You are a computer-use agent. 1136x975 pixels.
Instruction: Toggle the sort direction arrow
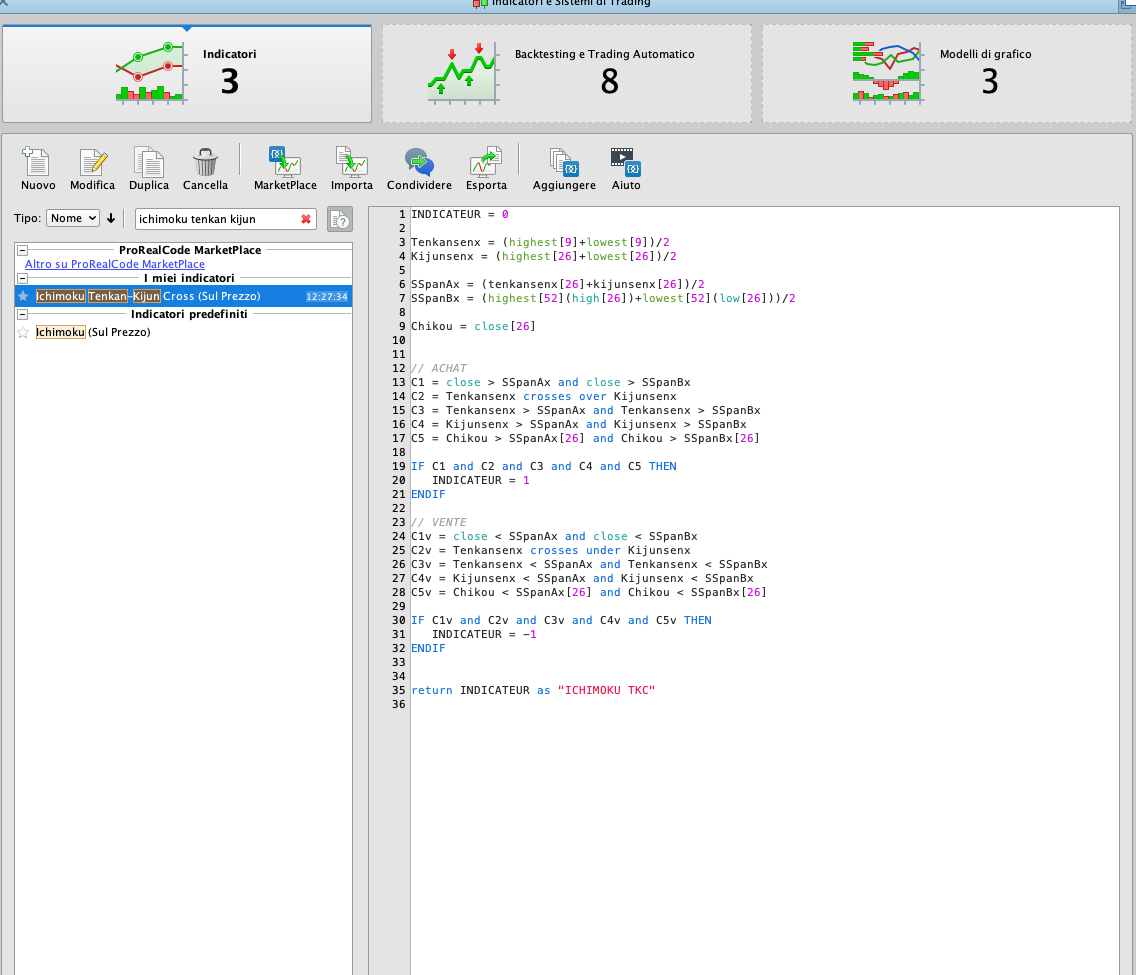[111, 218]
